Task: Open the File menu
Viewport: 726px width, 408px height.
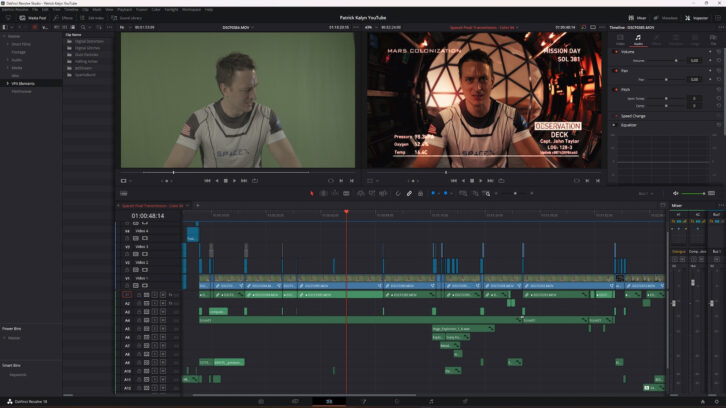Action: [x=35, y=9]
